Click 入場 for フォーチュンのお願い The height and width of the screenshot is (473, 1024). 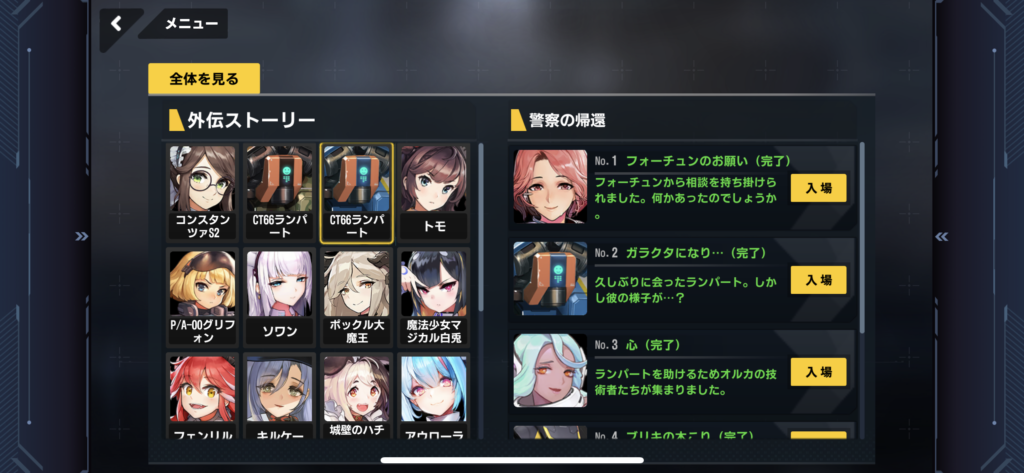tap(818, 188)
